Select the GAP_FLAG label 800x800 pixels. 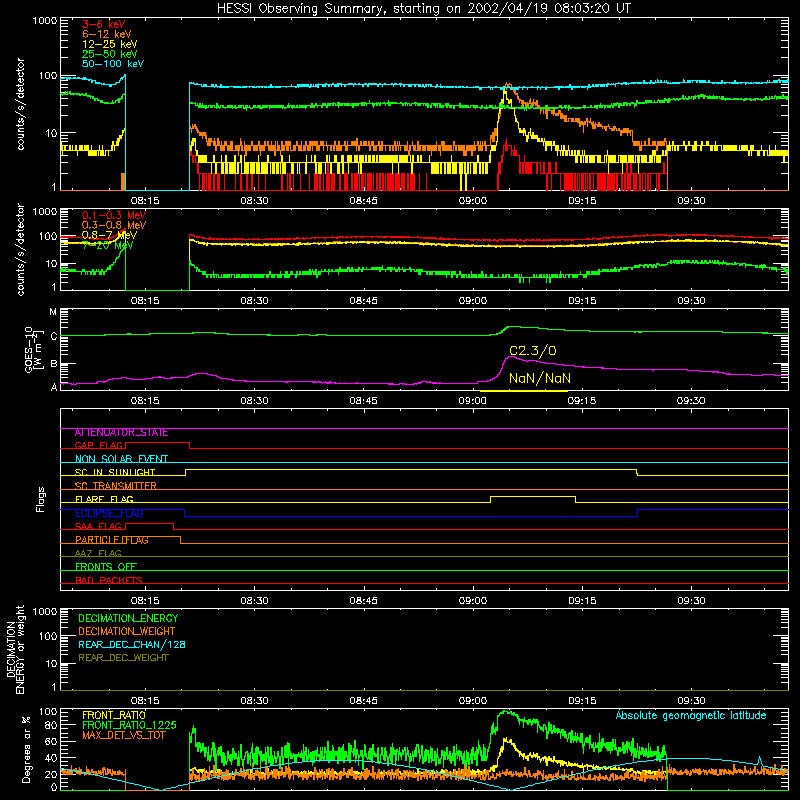(x=99, y=445)
